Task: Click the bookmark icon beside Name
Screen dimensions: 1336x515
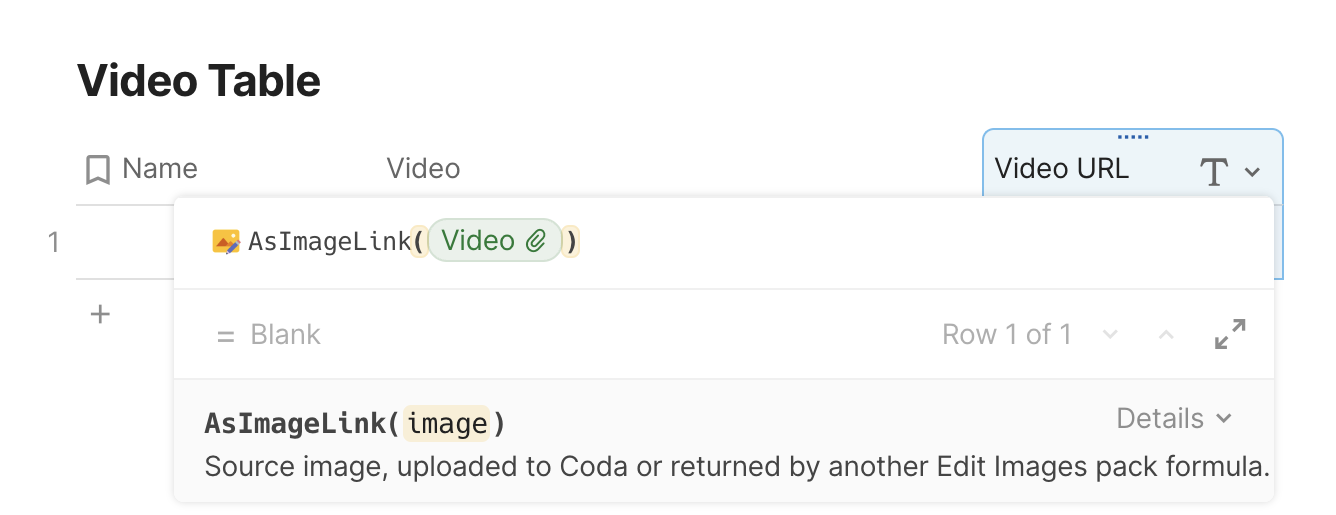Action: pos(97,169)
